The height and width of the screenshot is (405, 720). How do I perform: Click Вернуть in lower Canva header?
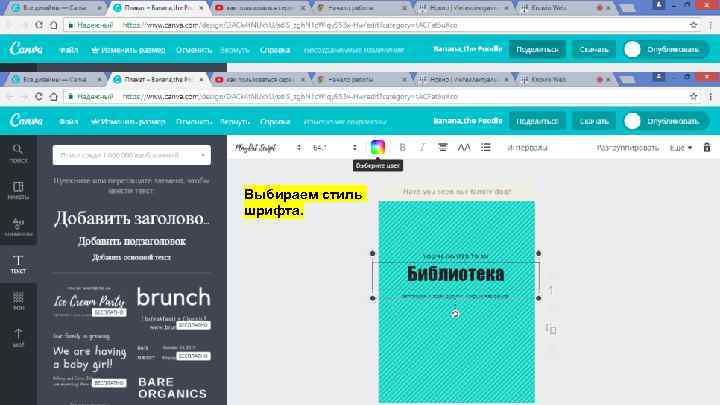coord(235,122)
